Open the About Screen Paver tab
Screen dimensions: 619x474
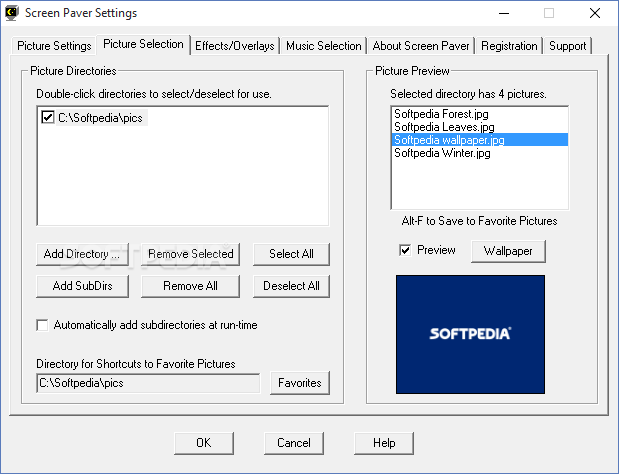coord(421,46)
